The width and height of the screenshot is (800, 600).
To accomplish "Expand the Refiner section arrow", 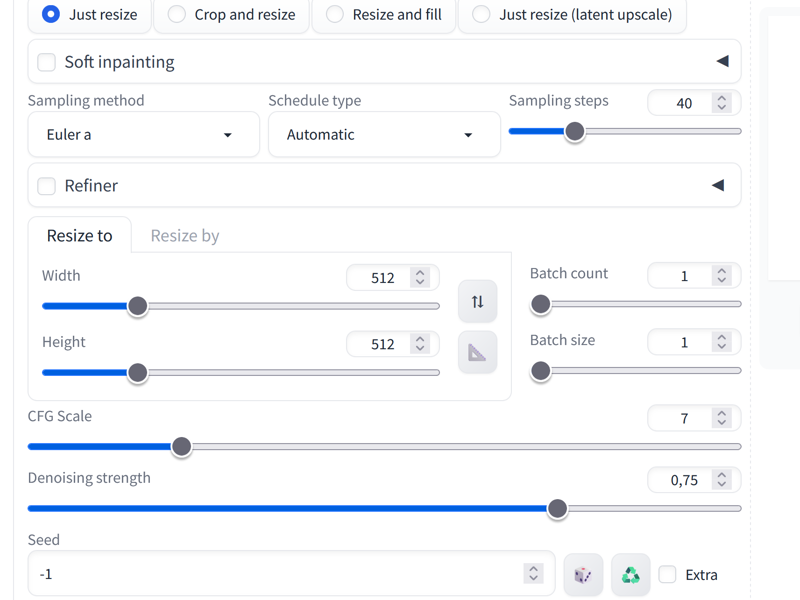I will click(718, 185).
